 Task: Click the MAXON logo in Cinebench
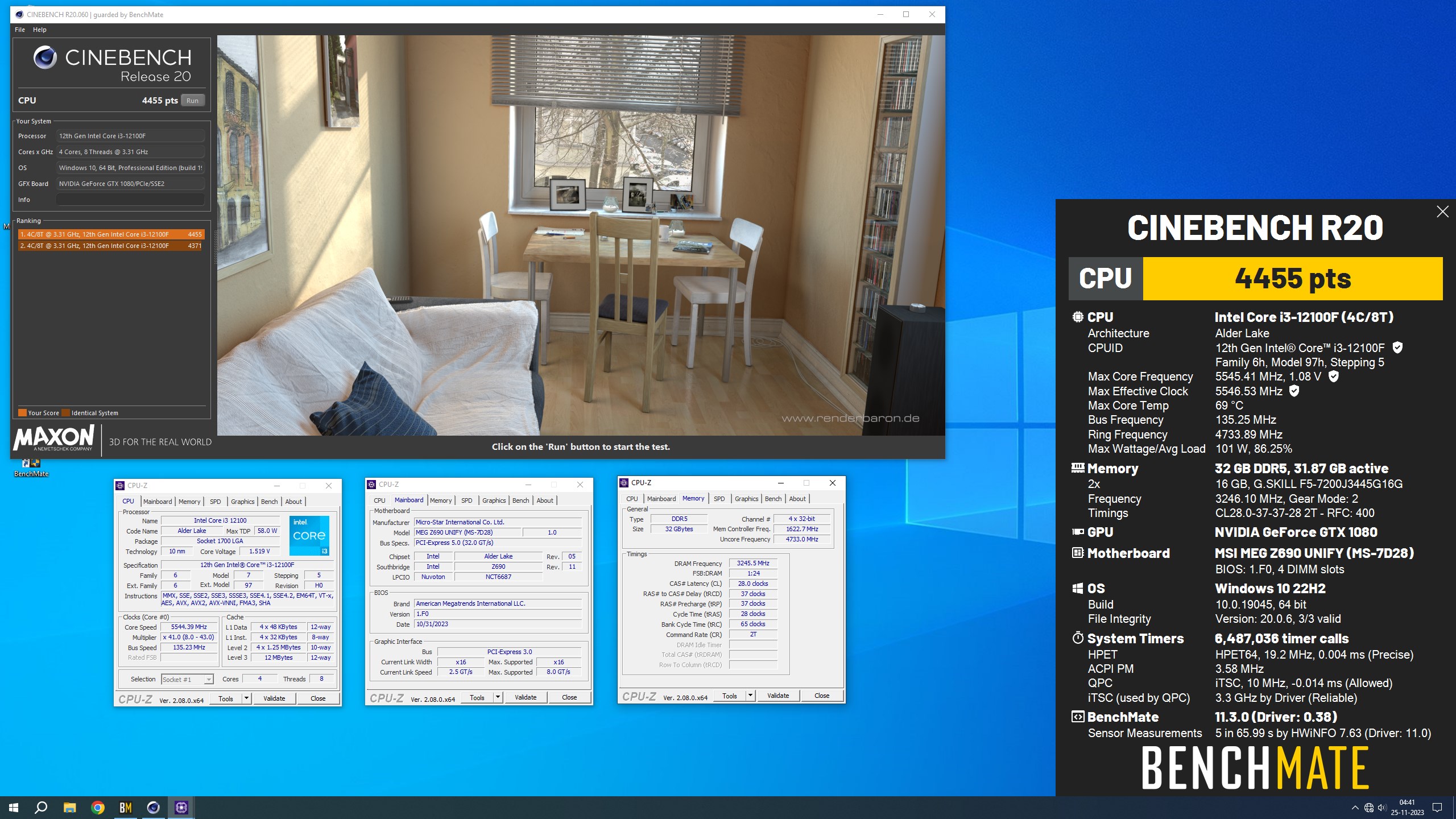pos(53,439)
